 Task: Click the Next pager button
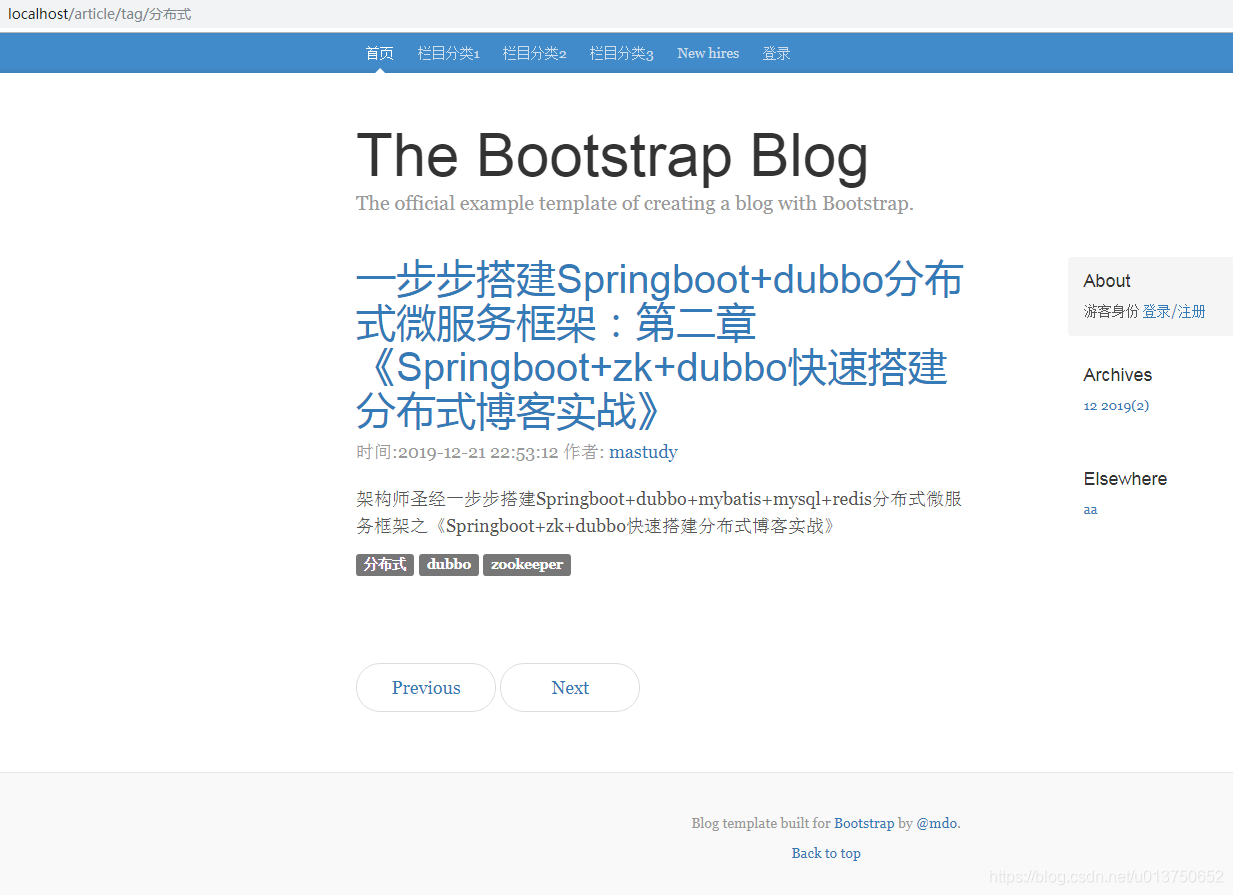[x=570, y=688]
